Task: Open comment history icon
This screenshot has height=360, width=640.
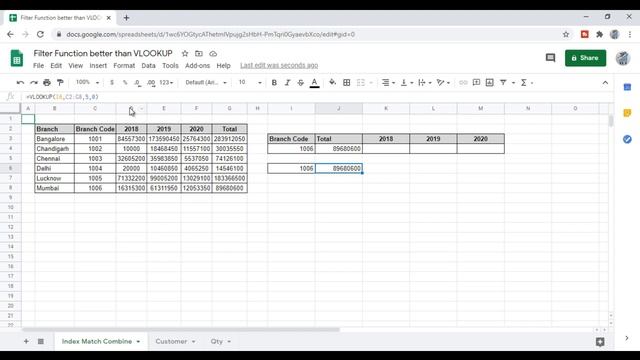Action: tap(550, 58)
